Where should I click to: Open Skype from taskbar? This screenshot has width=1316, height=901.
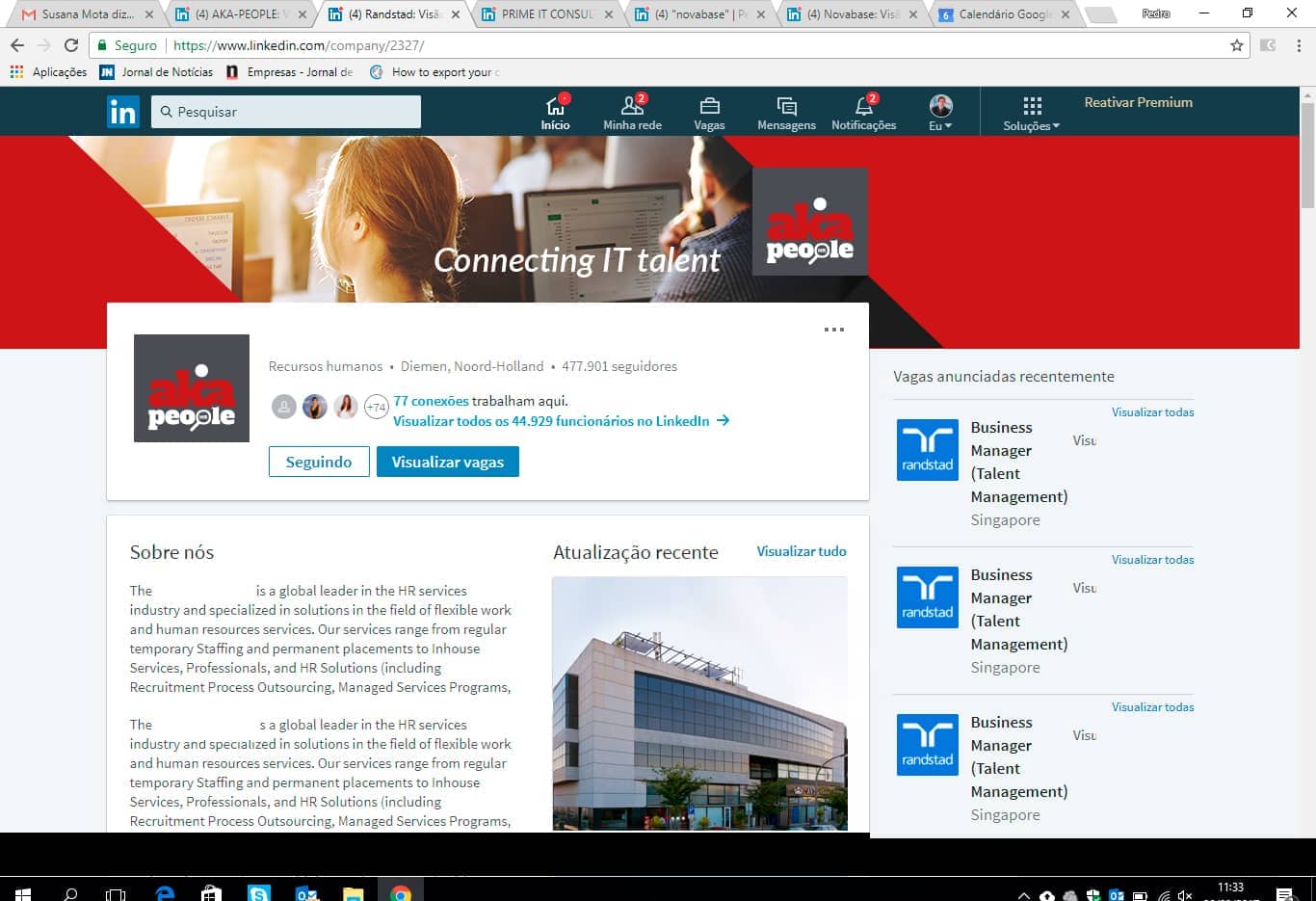click(x=258, y=893)
